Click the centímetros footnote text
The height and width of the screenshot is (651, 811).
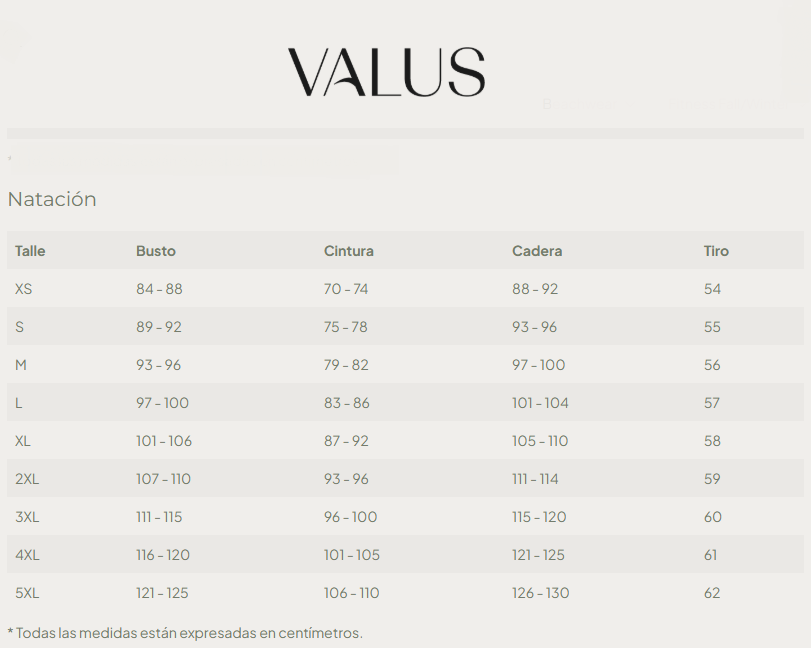pos(185,633)
